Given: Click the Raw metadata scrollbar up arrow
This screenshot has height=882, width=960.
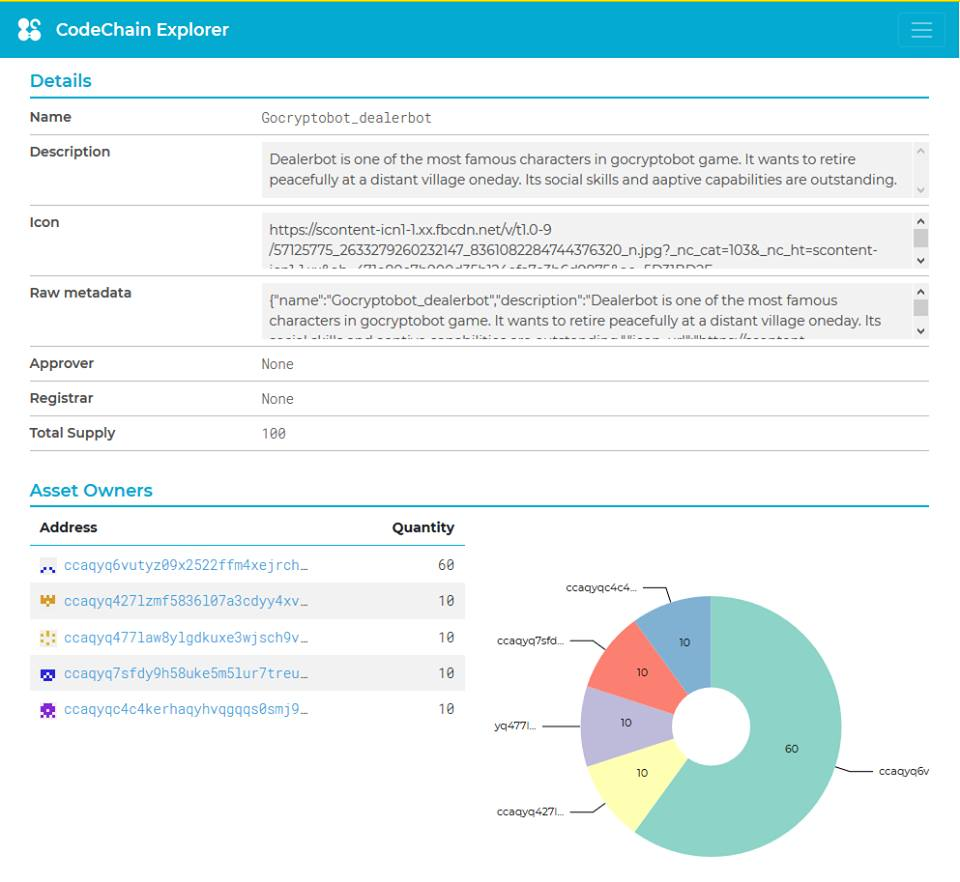Looking at the screenshot, I should 920,291.
